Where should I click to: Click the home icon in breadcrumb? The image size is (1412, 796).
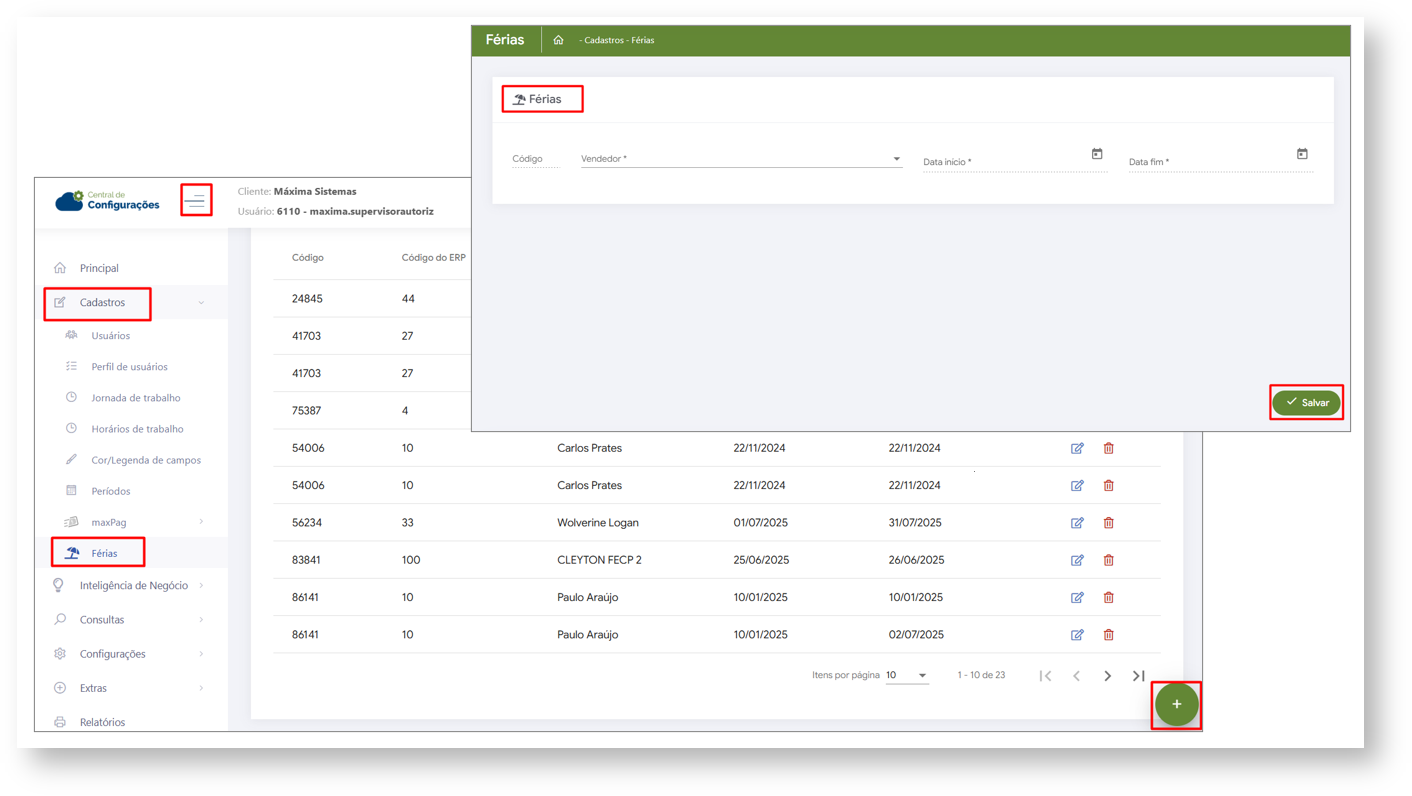(558, 40)
